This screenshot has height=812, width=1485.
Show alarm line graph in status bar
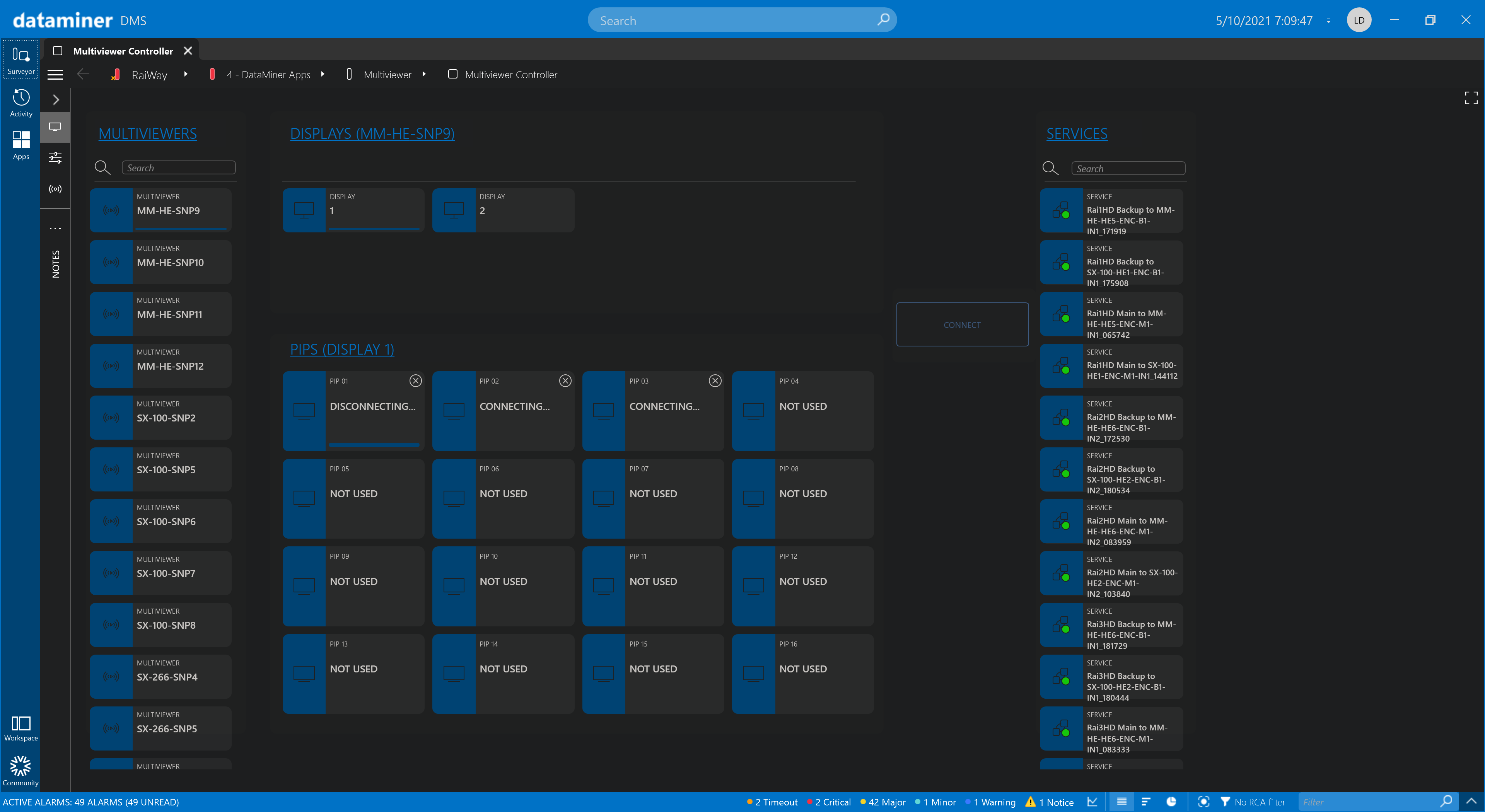pyautogui.click(x=1092, y=802)
